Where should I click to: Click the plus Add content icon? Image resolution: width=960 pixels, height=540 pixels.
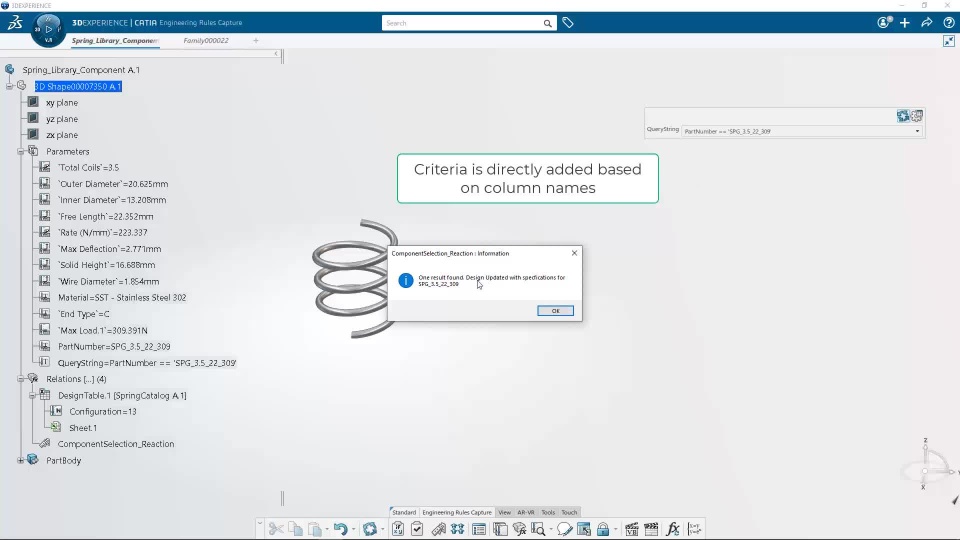coord(905,23)
